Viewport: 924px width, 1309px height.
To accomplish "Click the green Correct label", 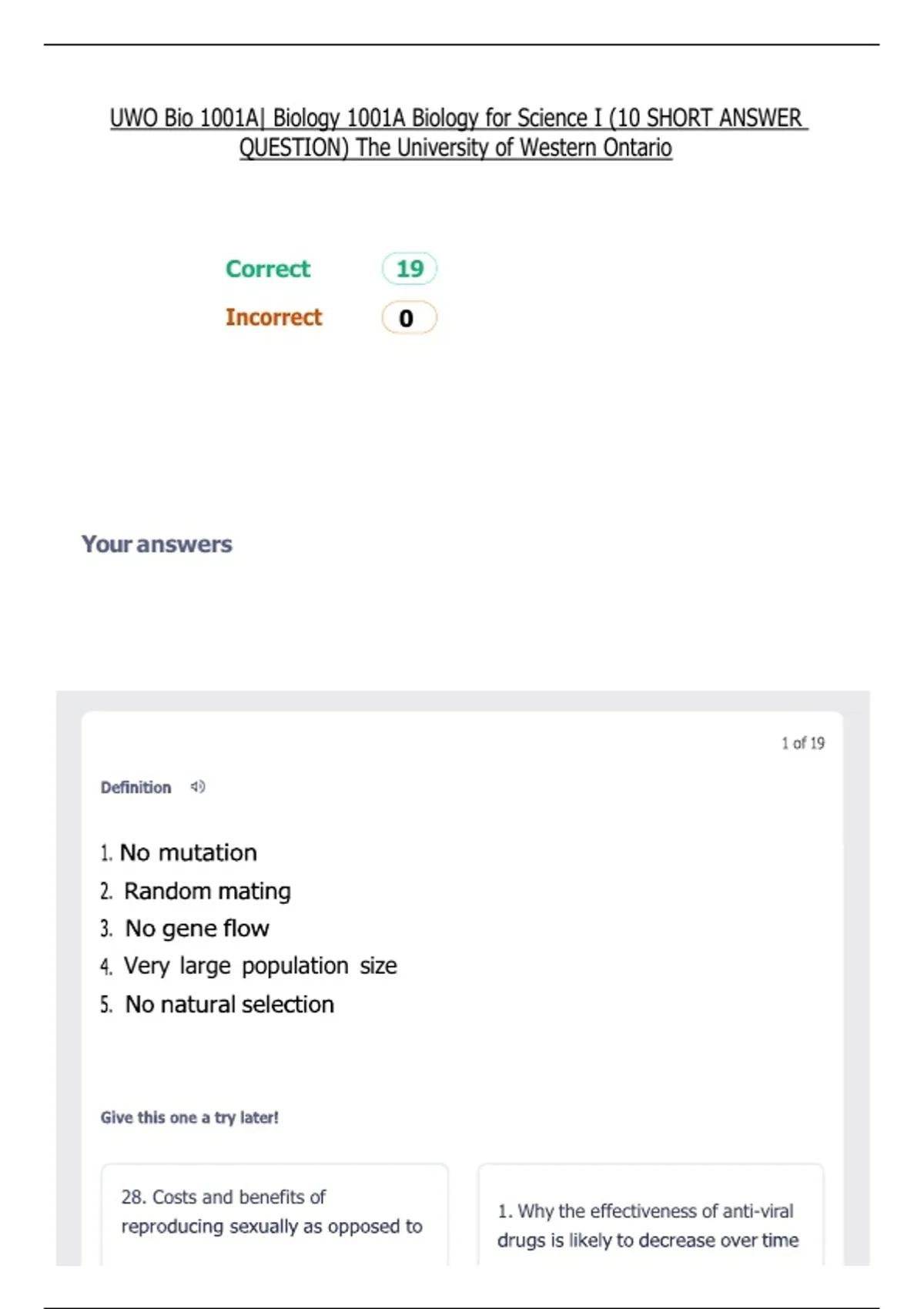I will (x=268, y=269).
